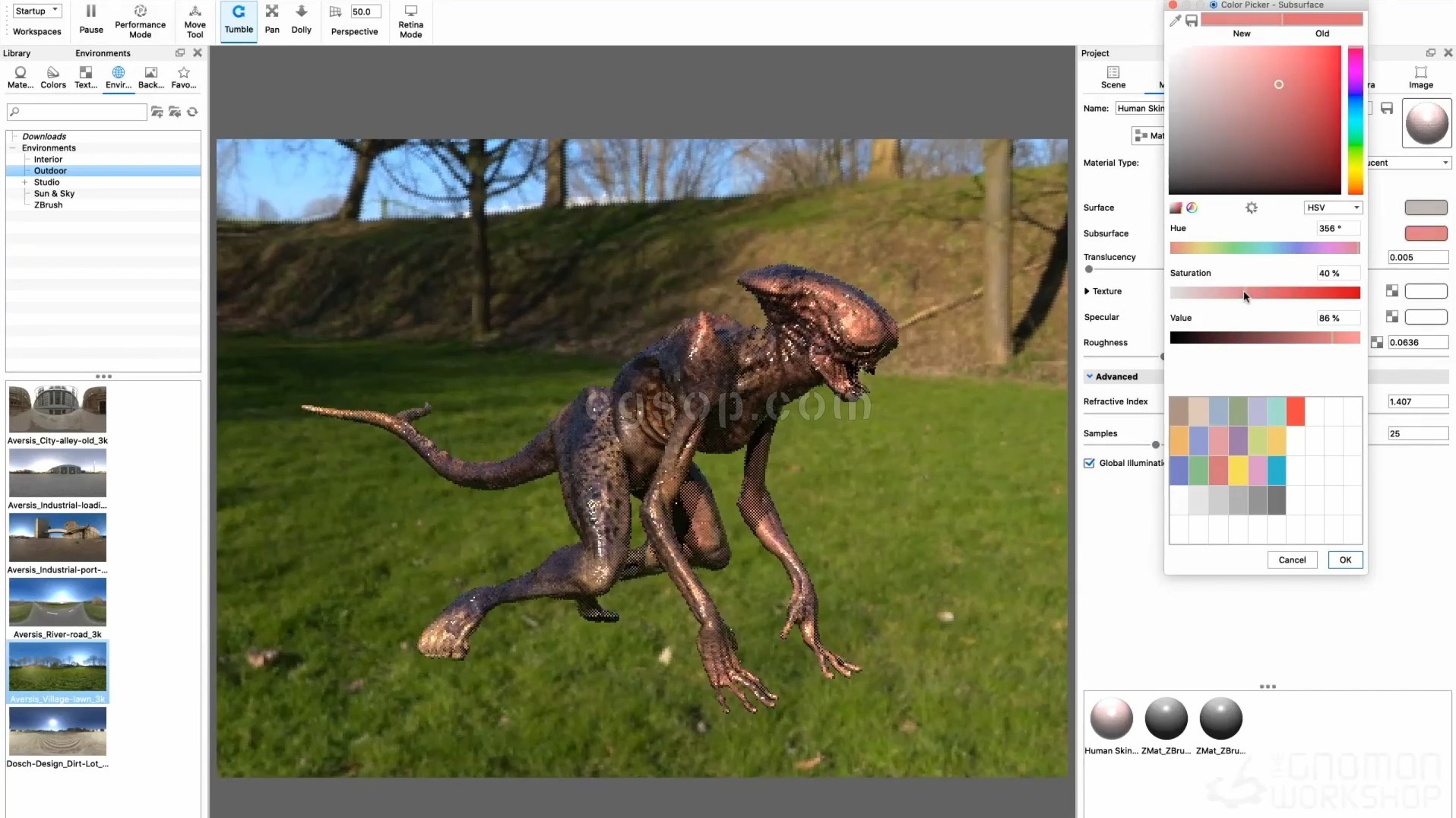
Task: Cancel the Color Picker dialog
Action: coord(1292,560)
